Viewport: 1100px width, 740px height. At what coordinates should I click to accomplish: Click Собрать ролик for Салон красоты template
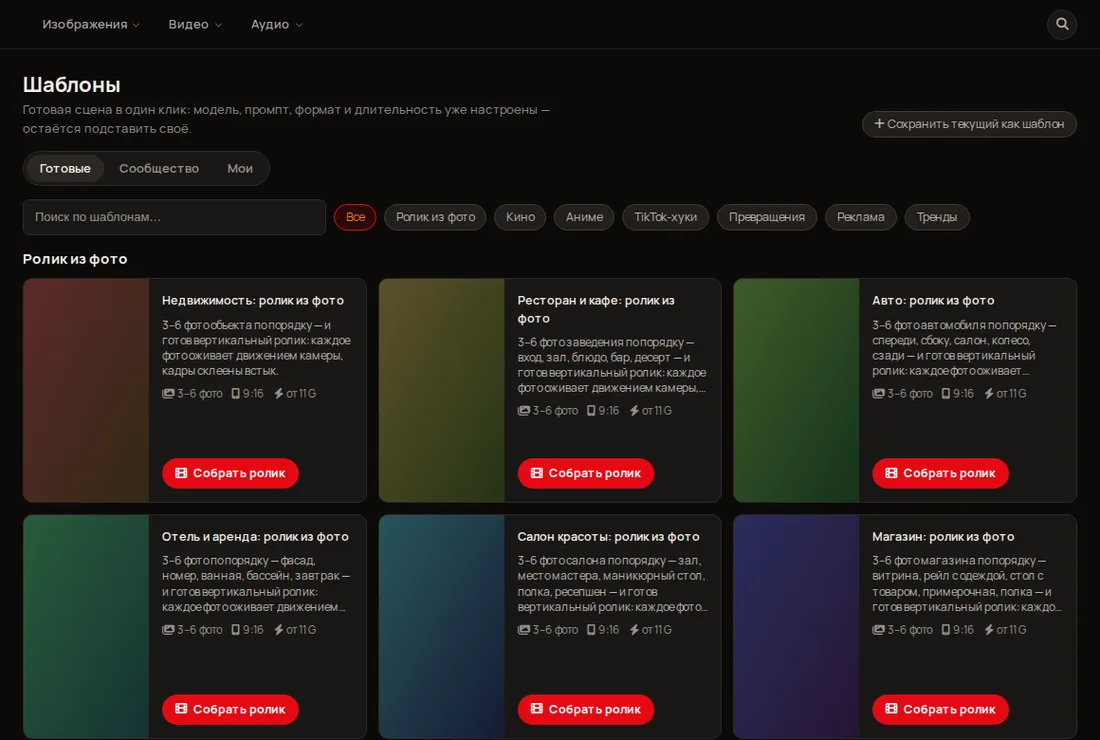586,709
